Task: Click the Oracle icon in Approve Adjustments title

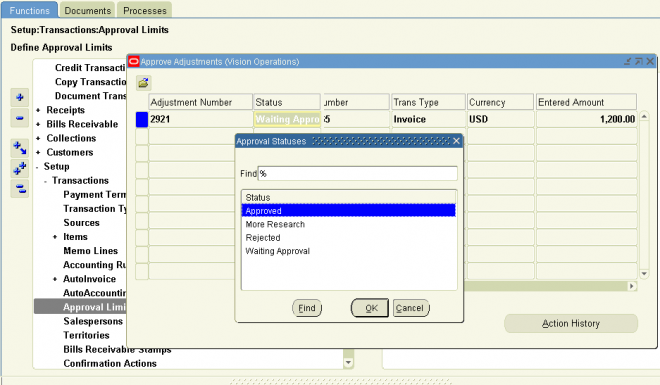Action: (133, 61)
